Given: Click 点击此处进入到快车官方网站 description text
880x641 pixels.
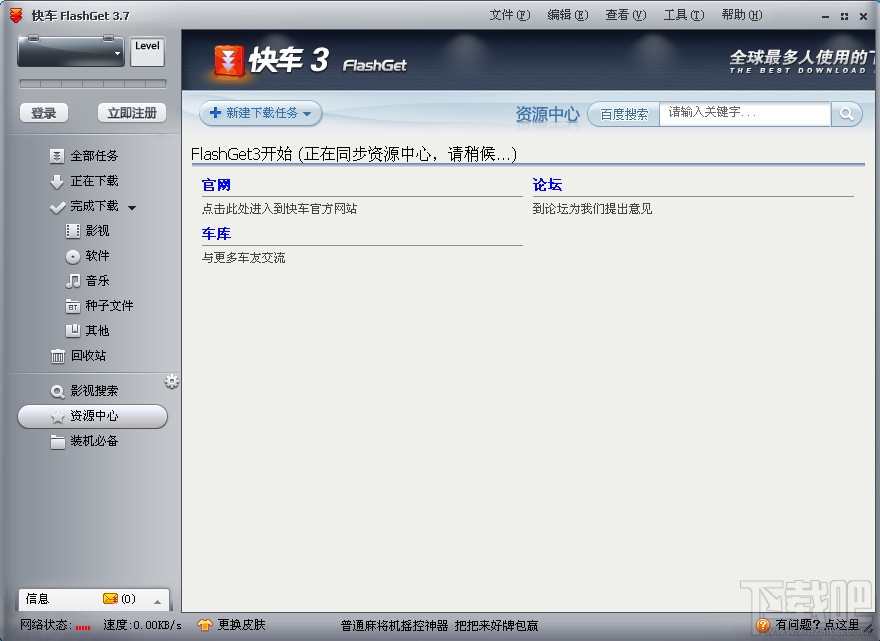Looking at the screenshot, I should tap(279, 209).
